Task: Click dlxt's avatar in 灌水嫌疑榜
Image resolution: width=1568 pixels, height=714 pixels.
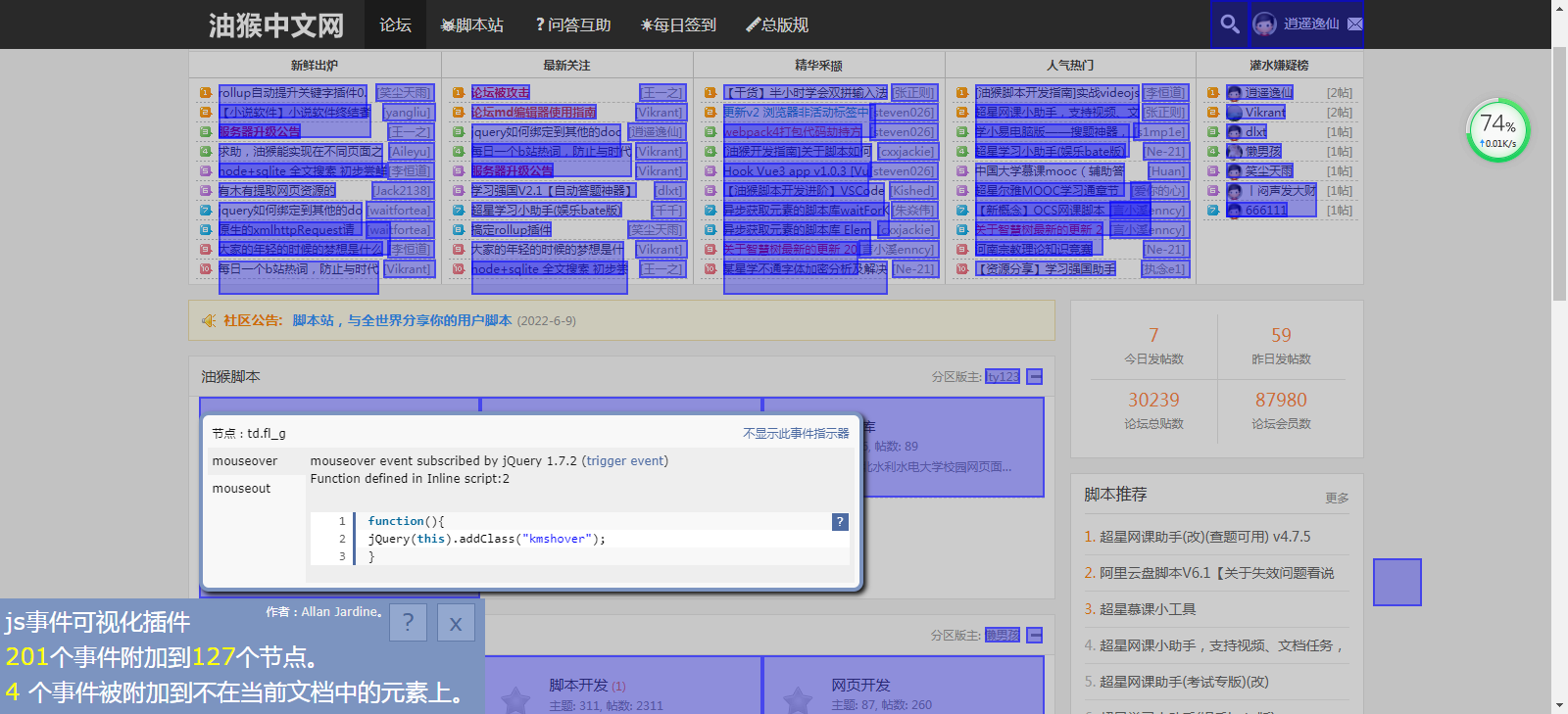Action: point(1235,131)
